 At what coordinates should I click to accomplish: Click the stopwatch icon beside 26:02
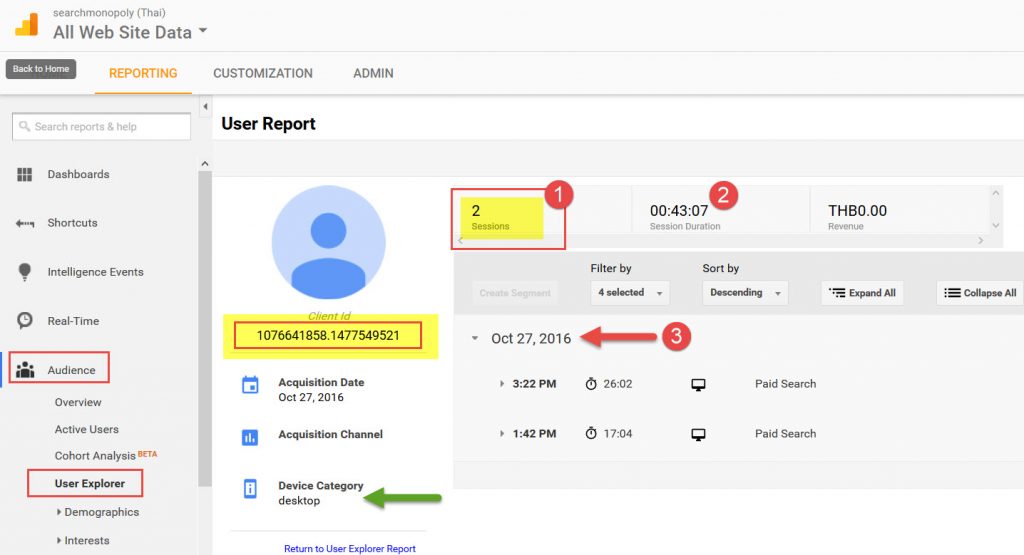pos(591,383)
